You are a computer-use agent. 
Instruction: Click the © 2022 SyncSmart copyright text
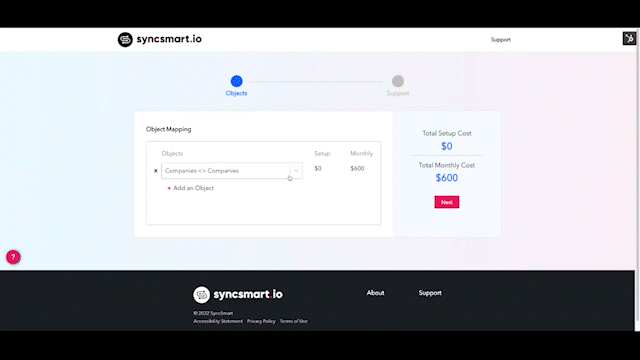(213, 313)
